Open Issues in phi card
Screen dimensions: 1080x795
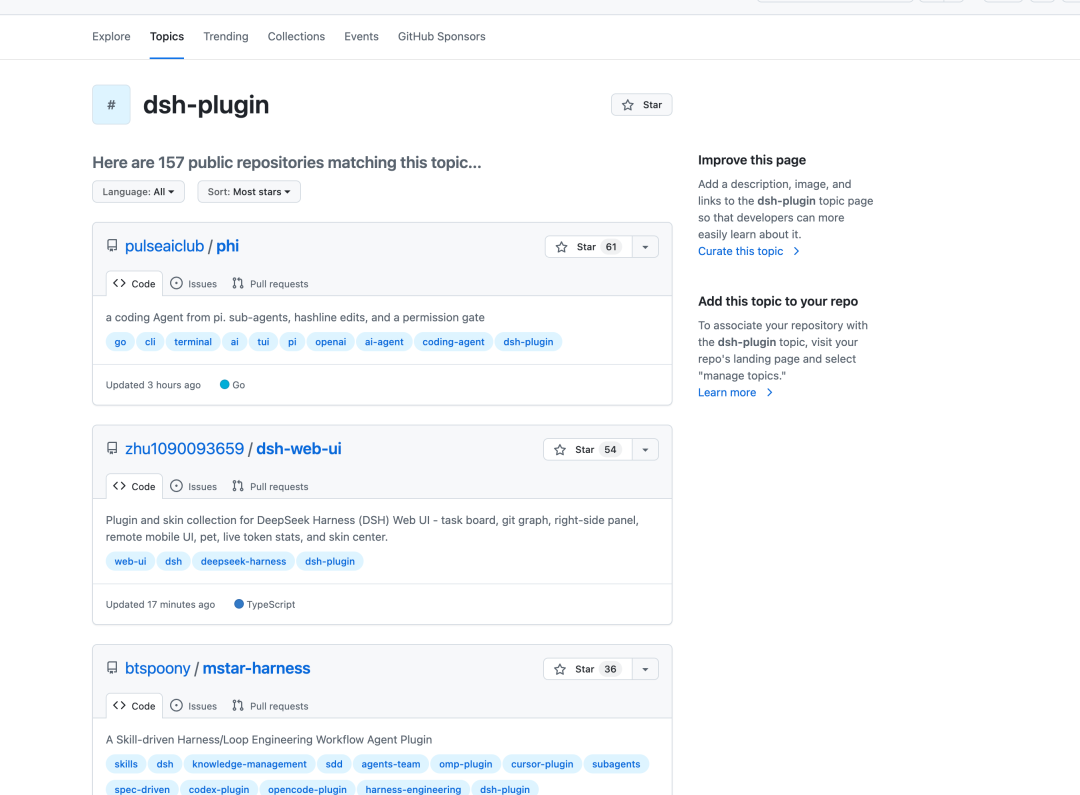point(194,283)
